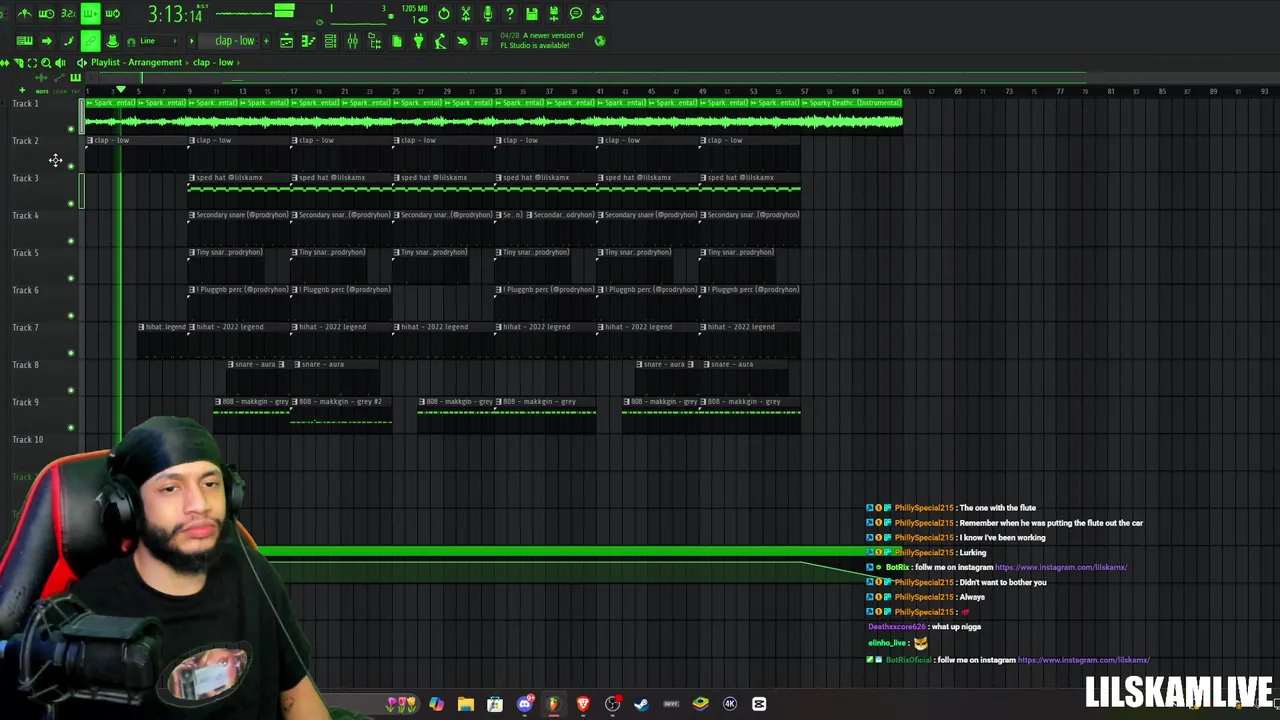The width and height of the screenshot is (1280, 720).
Task: Open Steam from the taskbar
Action: [x=641, y=704]
